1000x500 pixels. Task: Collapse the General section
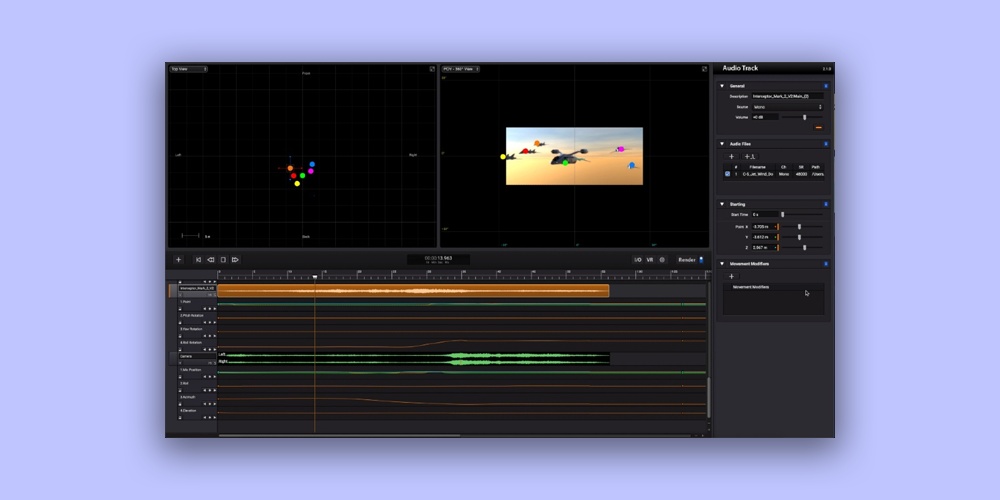coord(722,86)
